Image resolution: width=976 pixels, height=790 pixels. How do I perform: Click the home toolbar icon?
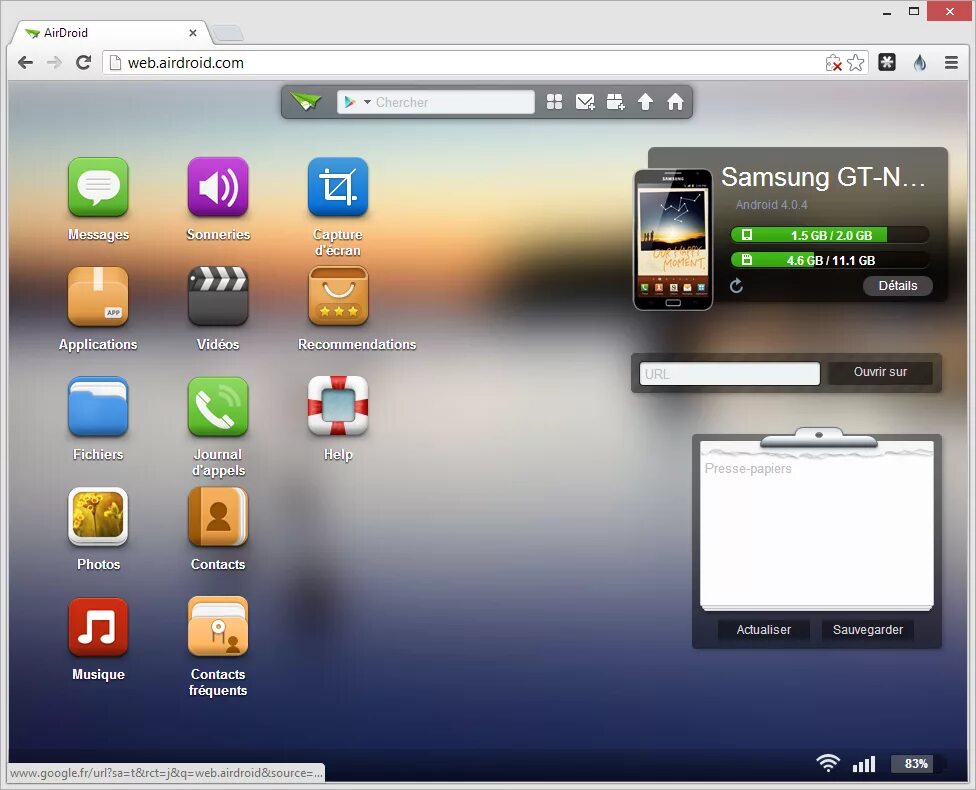tap(675, 102)
